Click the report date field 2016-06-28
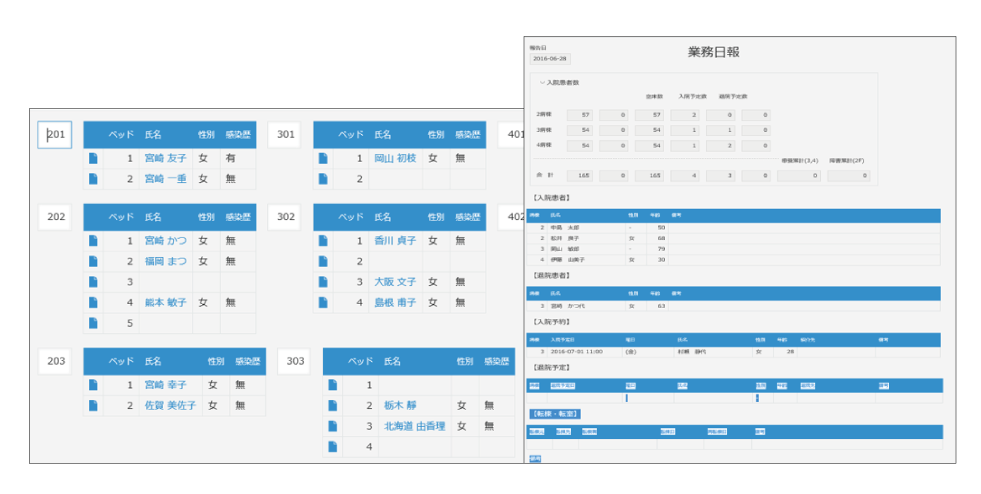This screenshot has width=981, height=494. [x=550, y=59]
